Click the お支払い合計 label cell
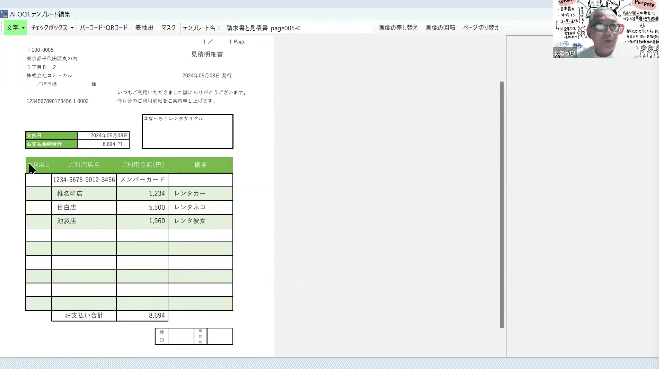The image size is (659, 369). click(x=84, y=316)
